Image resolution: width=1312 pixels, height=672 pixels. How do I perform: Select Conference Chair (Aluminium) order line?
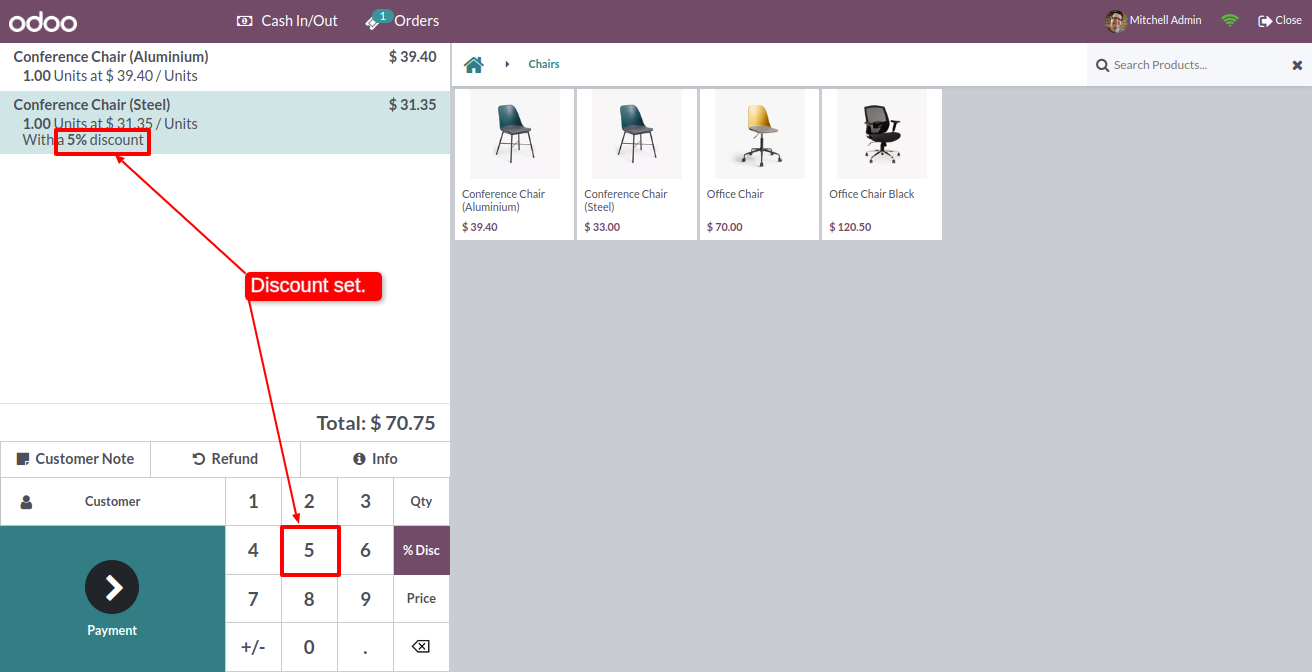(225, 67)
